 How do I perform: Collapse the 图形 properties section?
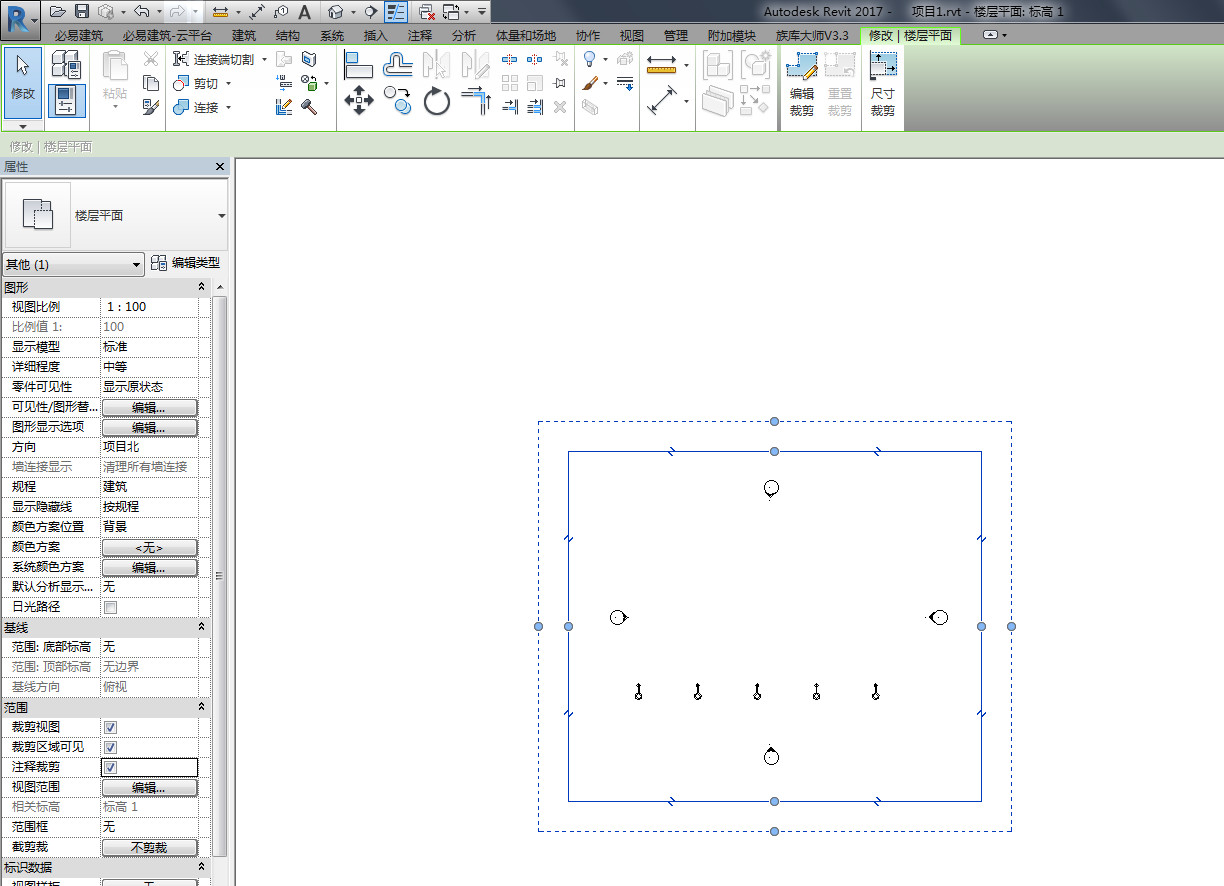pyautogui.click(x=201, y=287)
